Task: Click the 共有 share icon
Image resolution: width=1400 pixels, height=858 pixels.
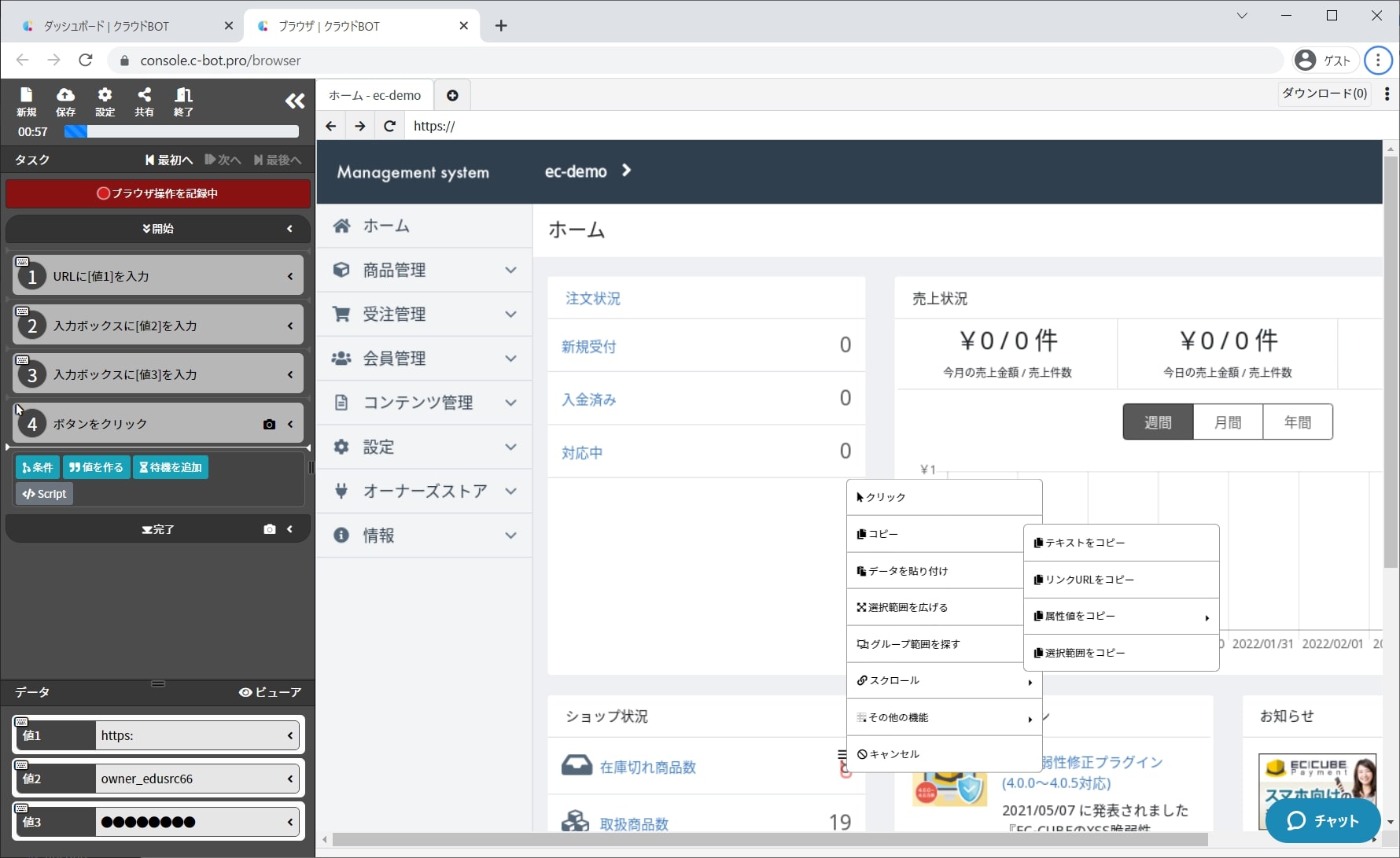Action: (x=144, y=101)
